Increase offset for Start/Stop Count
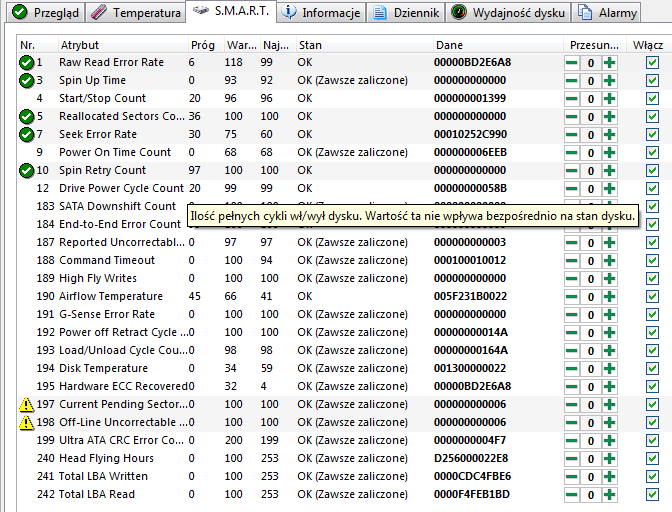This screenshot has height=512, width=672. [x=609, y=99]
